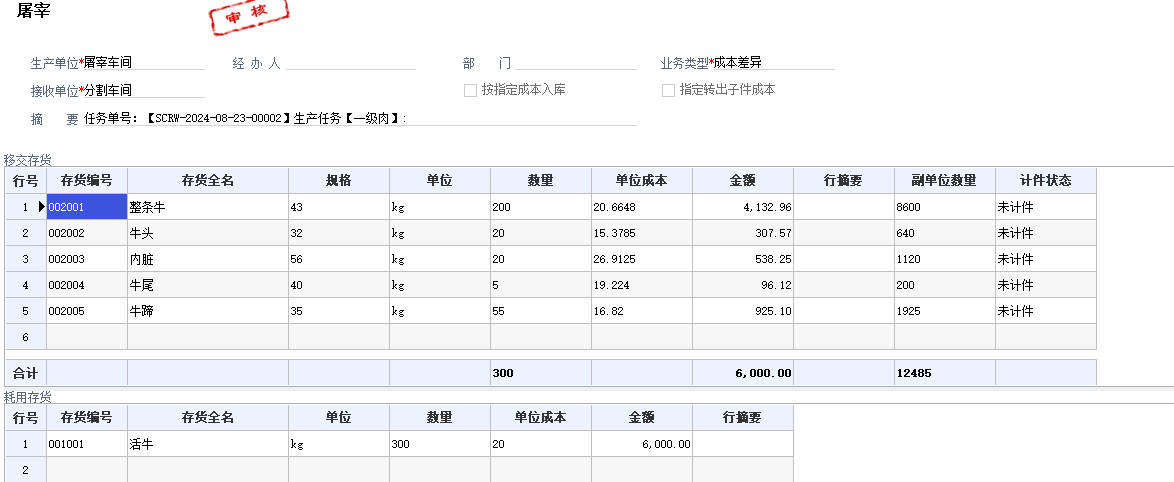Enable 按指定成本入库 checkbox
The width and height of the screenshot is (1174, 482).
(x=470, y=90)
